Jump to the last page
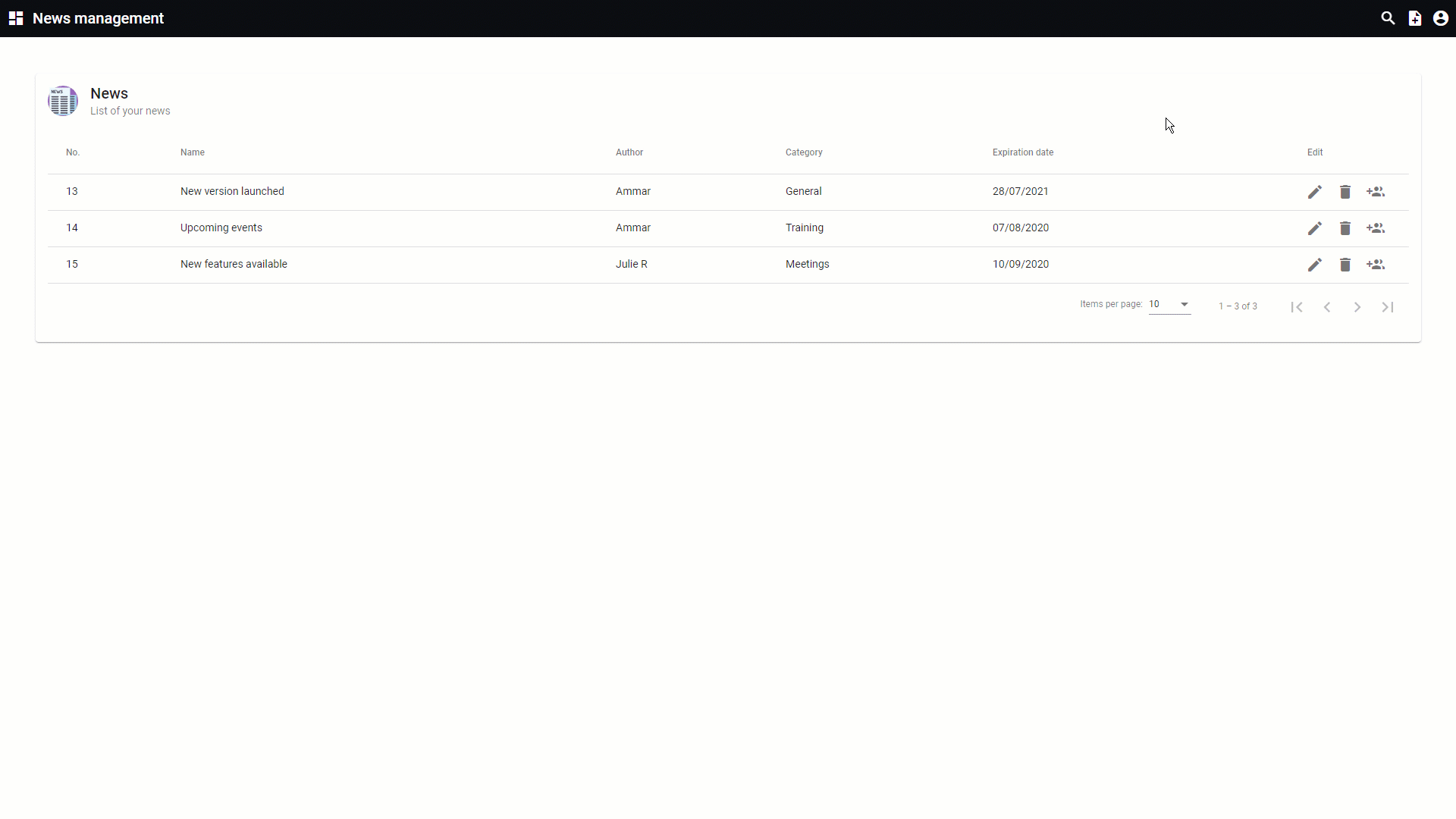 point(1388,307)
